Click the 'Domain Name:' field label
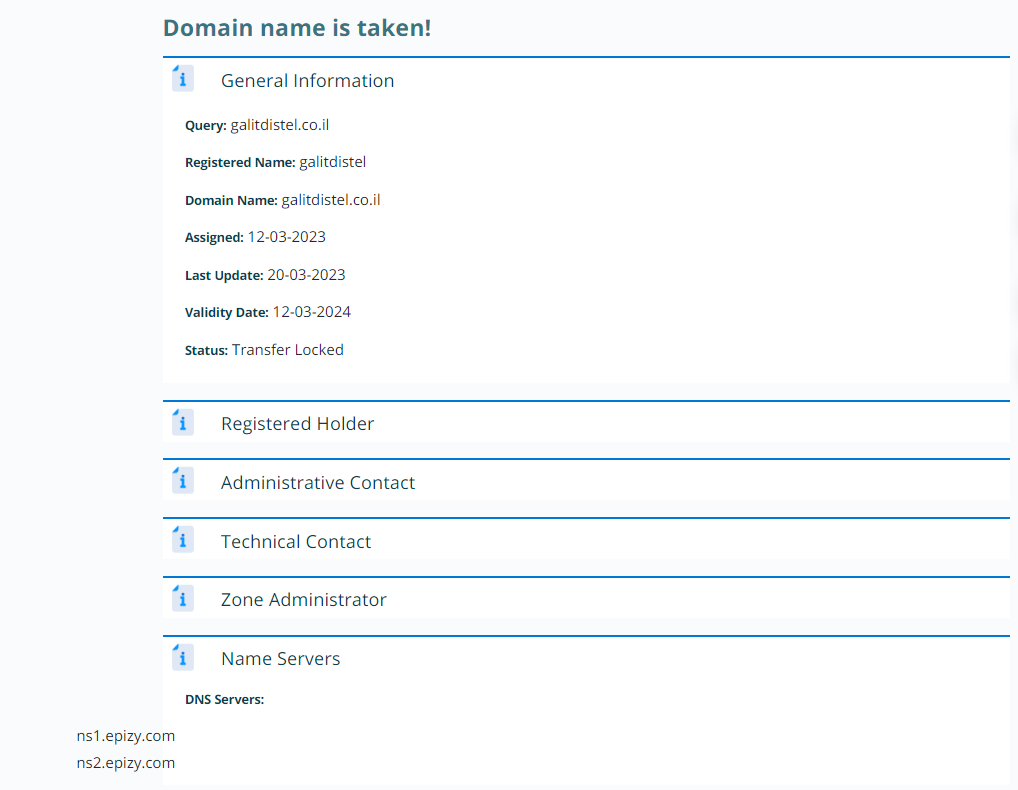This screenshot has width=1018, height=790. (231, 201)
